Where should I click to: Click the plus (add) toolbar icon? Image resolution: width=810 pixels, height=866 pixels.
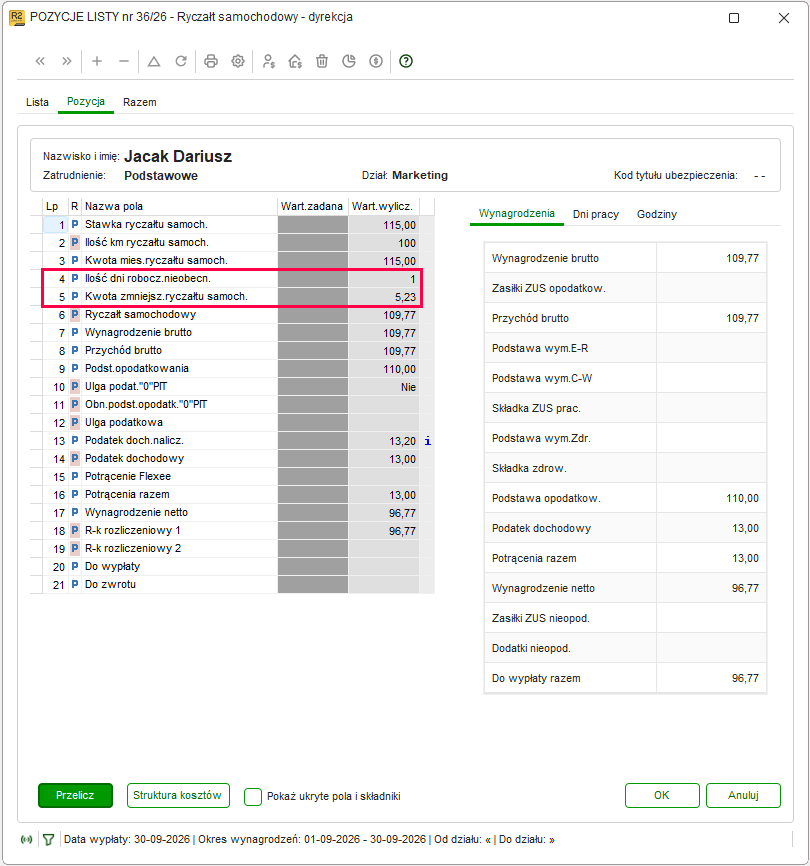pos(97,61)
